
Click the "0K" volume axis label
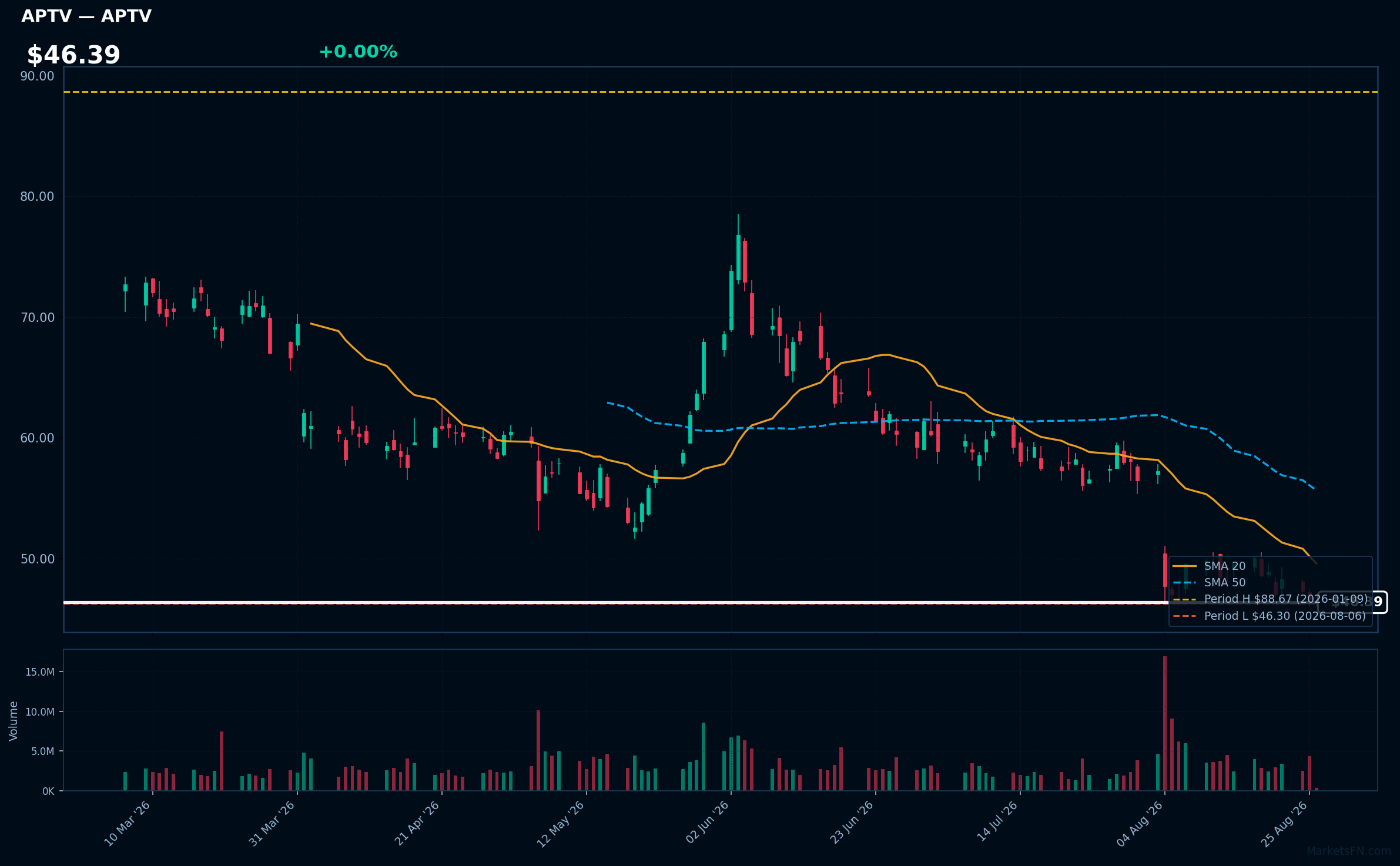tap(48, 791)
